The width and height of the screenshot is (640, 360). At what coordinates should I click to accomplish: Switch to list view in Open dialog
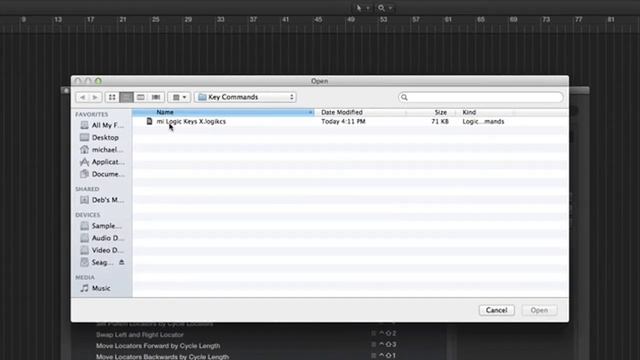[x=127, y=97]
